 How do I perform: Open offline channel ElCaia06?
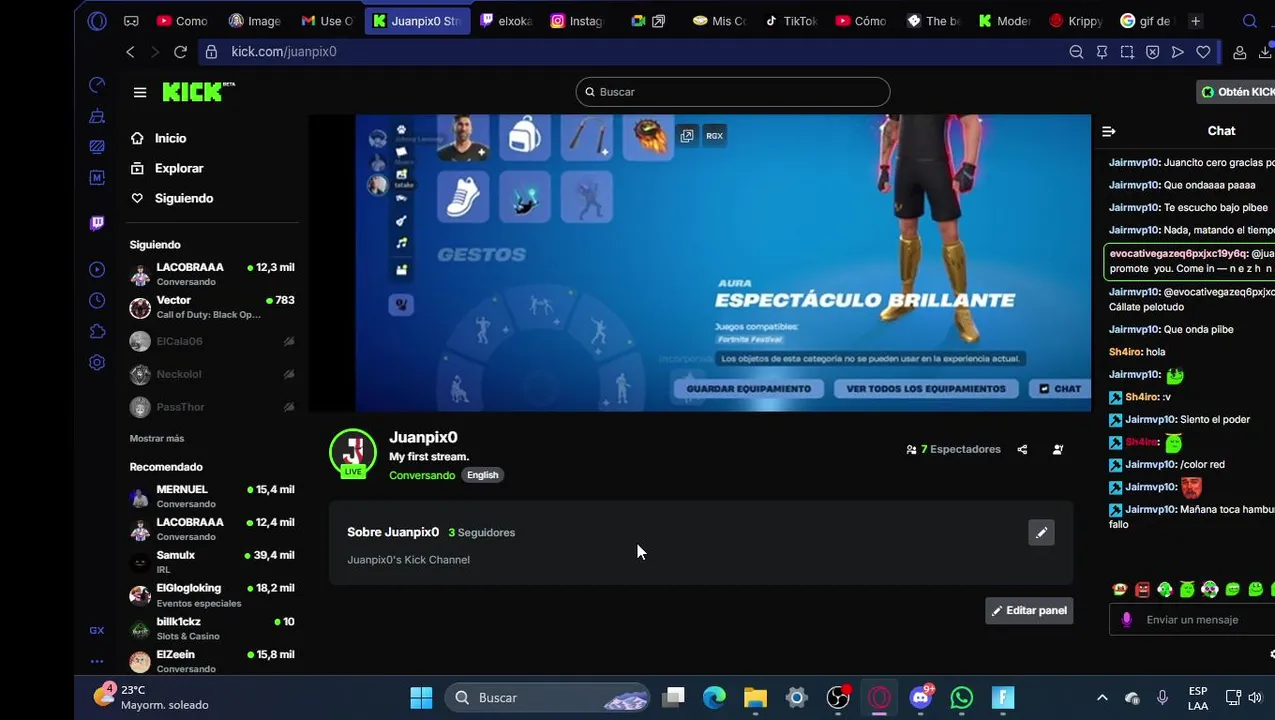212,341
